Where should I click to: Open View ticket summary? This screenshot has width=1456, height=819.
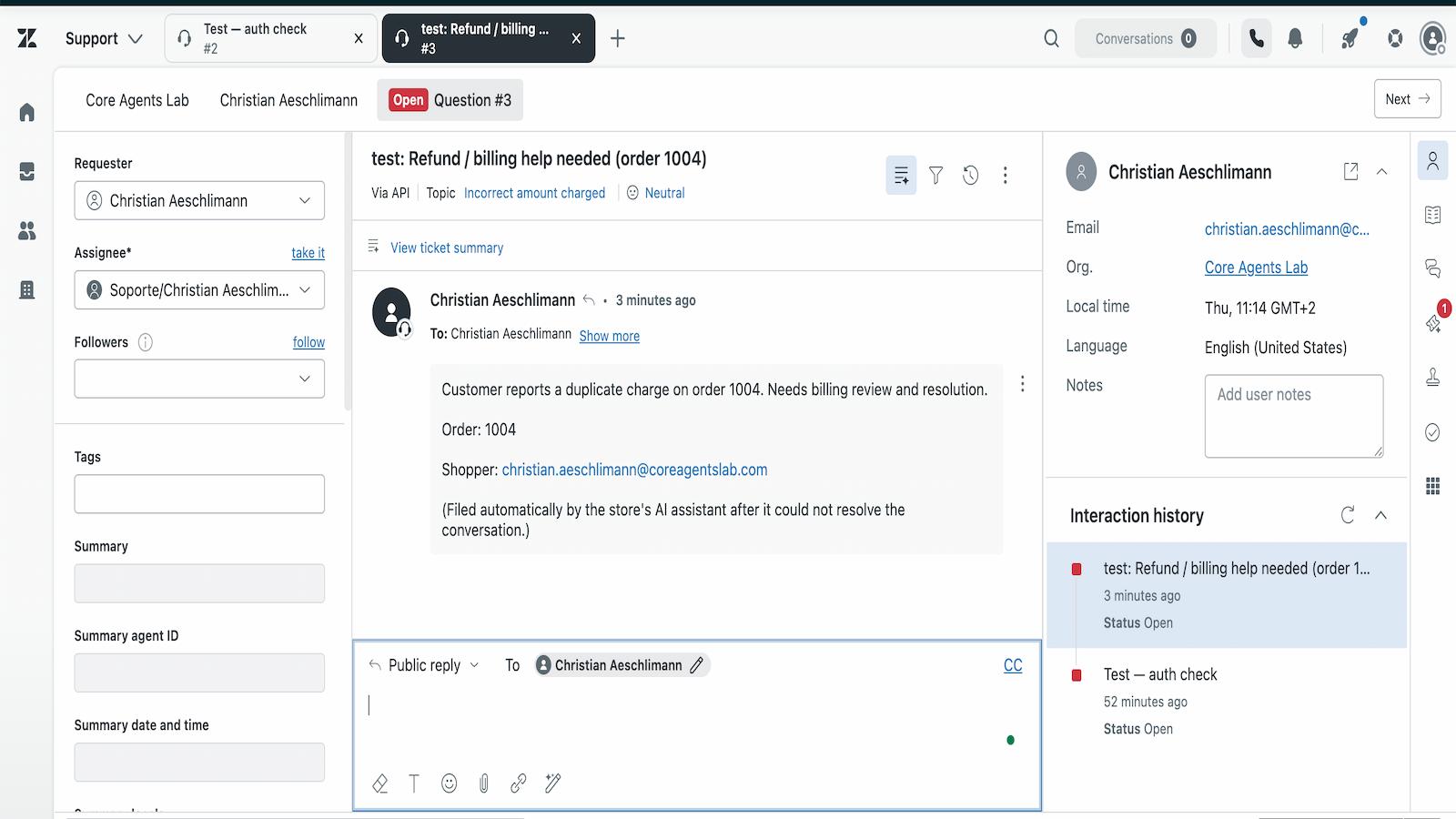click(446, 248)
